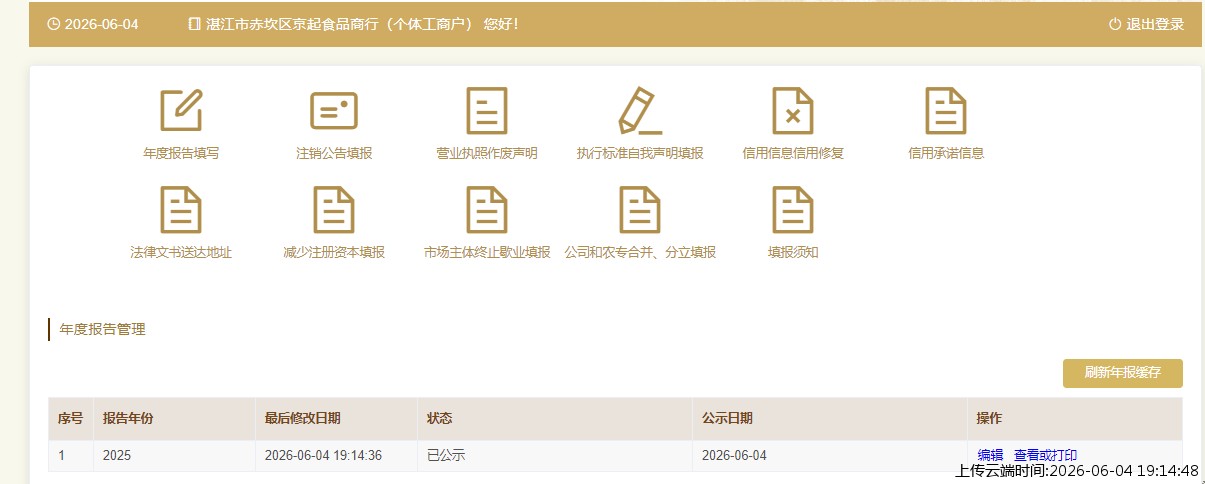Open the 信用承诺信息 document icon
Screen dimensions: 1205x484
pos(946,111)
